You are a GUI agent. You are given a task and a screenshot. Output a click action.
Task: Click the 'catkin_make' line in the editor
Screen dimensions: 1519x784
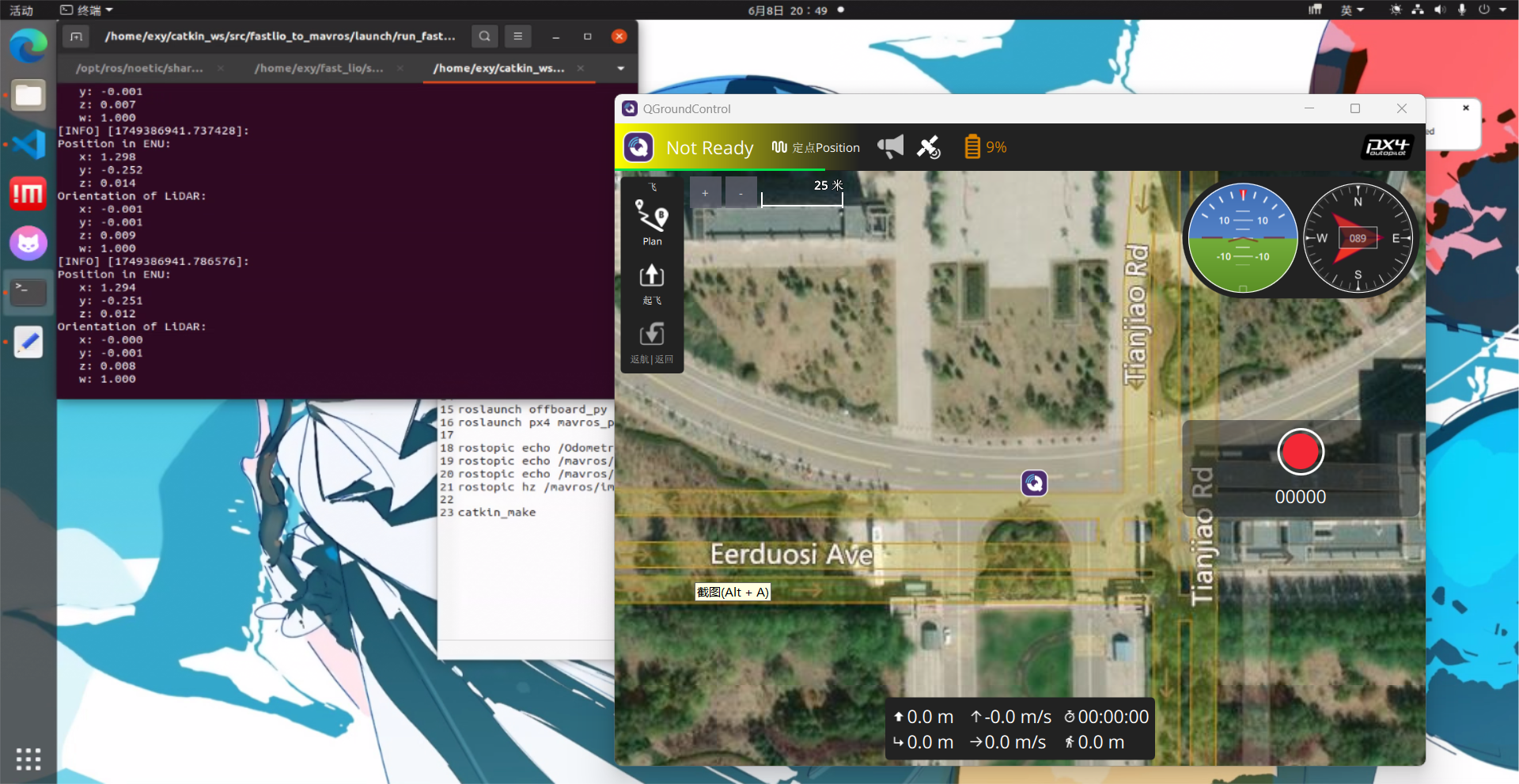coord(497,513)
